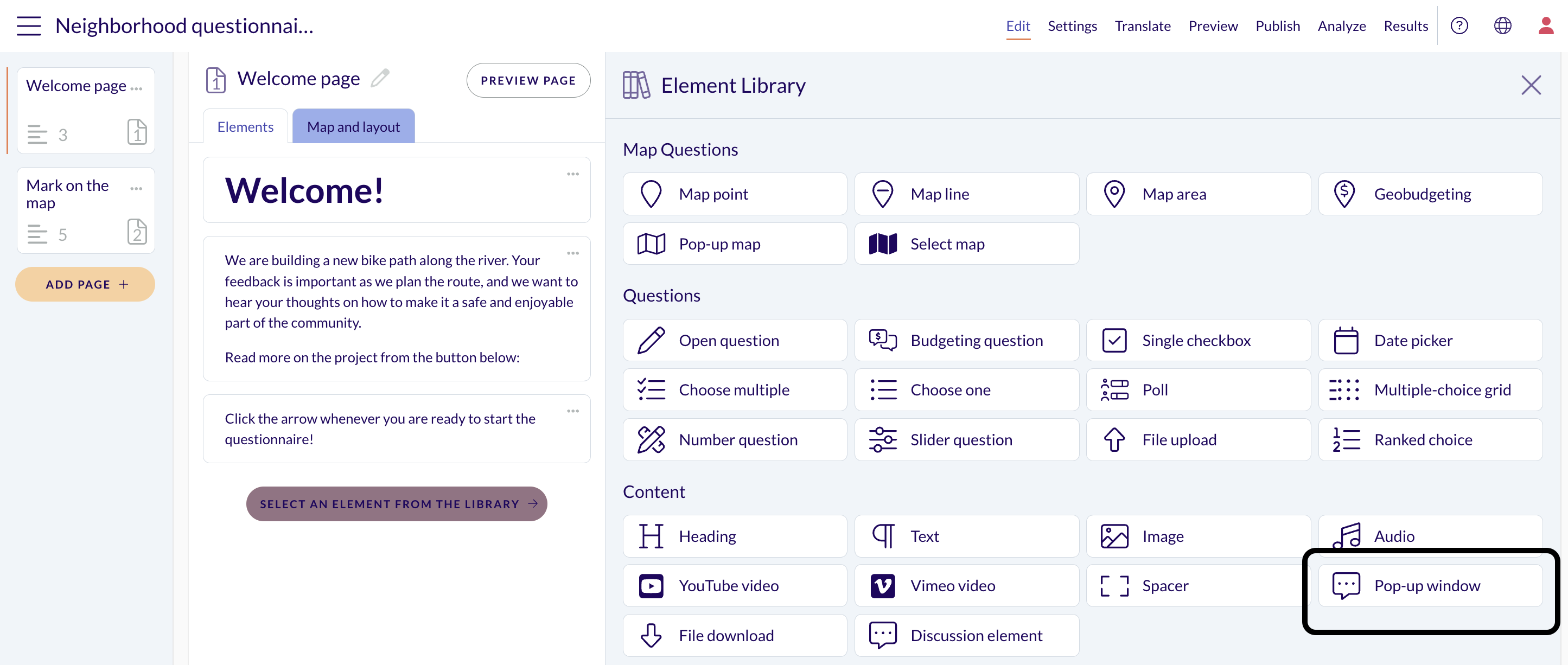Open options menu of Welcome! heading element
This screenshot has height=665, width=1568.
coord(573,175)
